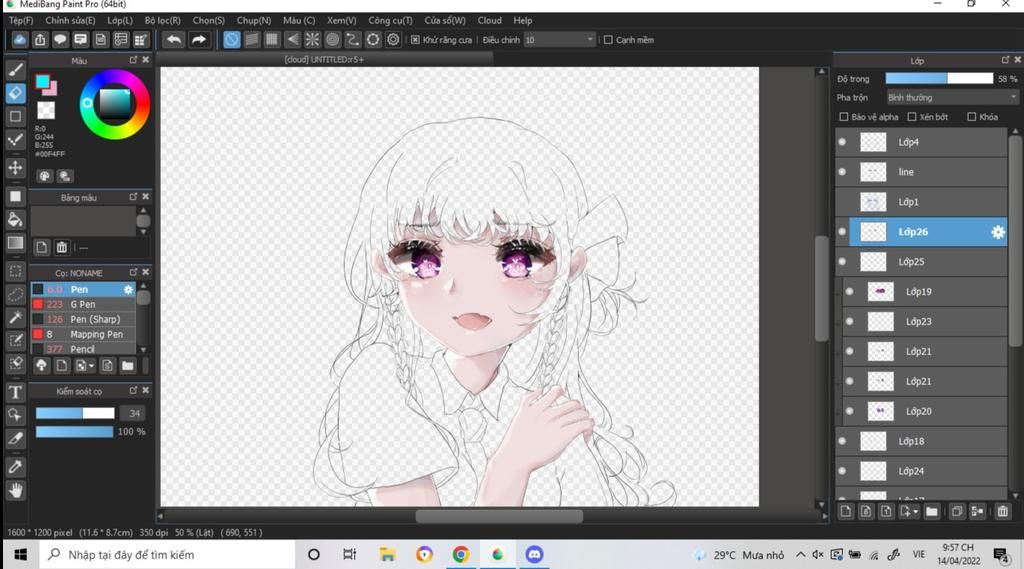Select the Hand tool

(x=16, y=490)
